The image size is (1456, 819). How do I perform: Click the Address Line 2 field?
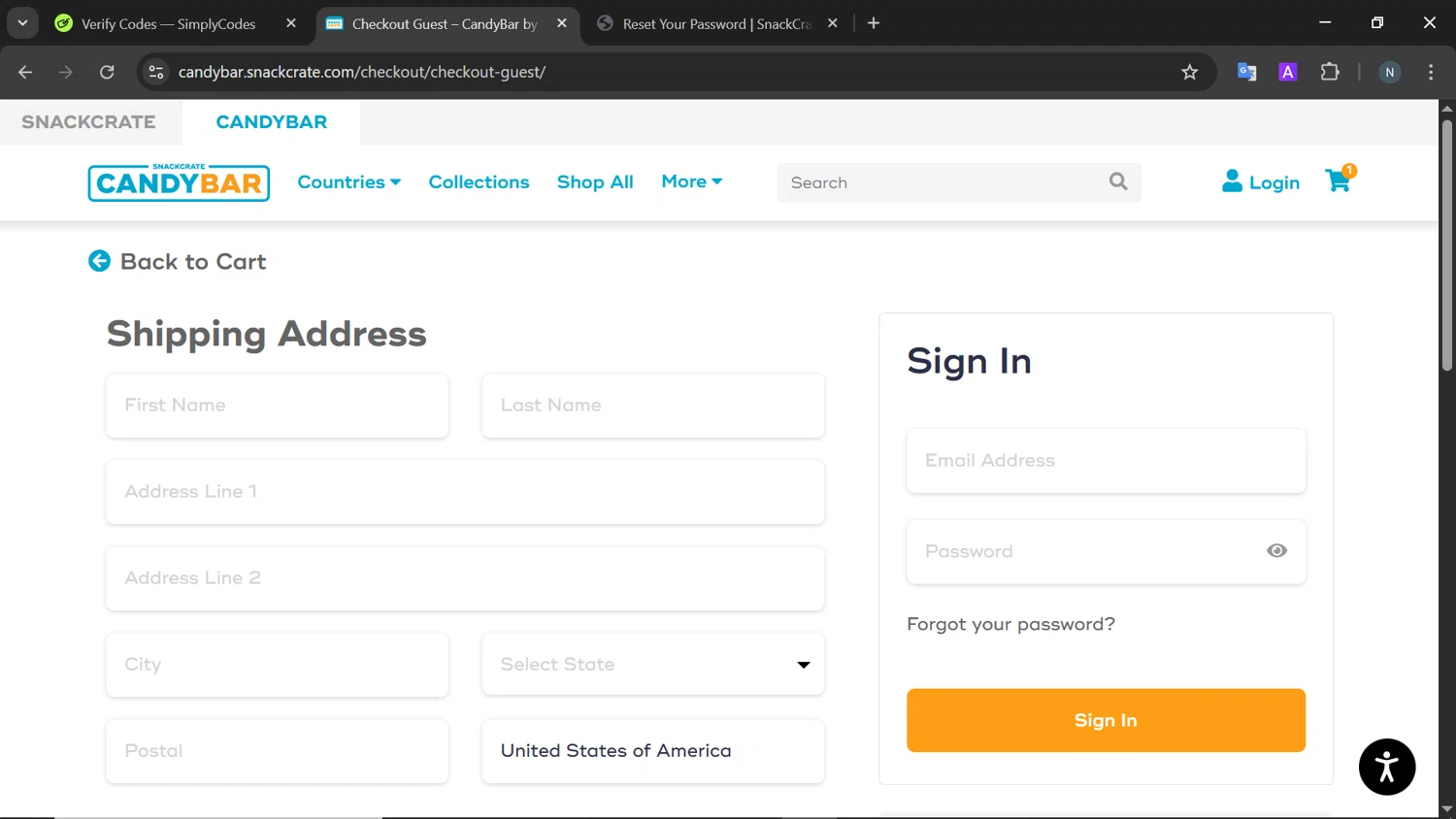pyautogui.click(x=465, y=578)
